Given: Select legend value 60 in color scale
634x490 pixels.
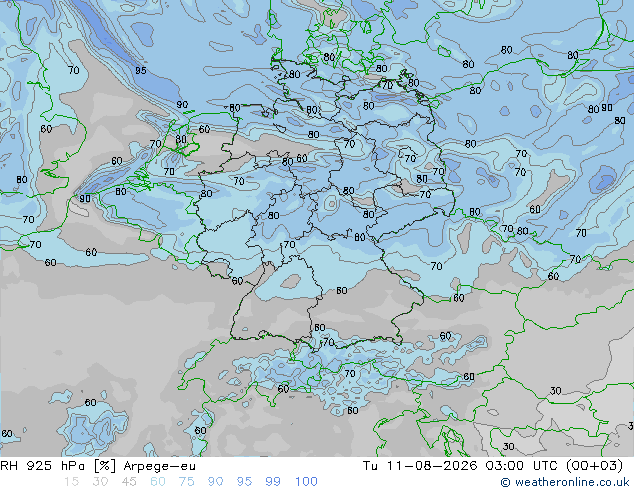Looking at the screenshot, I should 158,482.
